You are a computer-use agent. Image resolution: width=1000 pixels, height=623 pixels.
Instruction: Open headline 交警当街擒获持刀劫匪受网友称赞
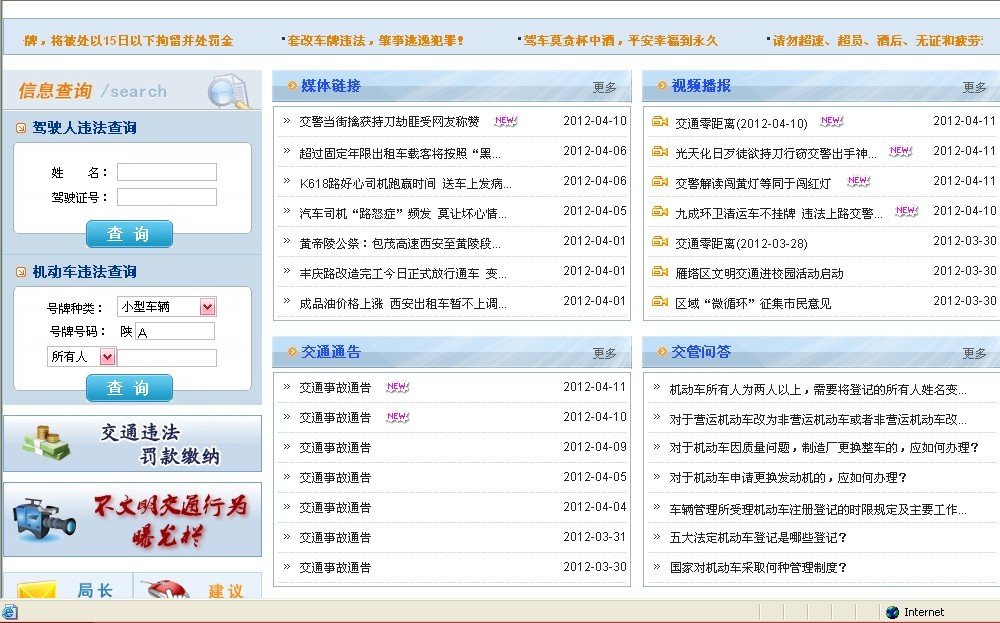pyautogui.click(x=390, y=121)
